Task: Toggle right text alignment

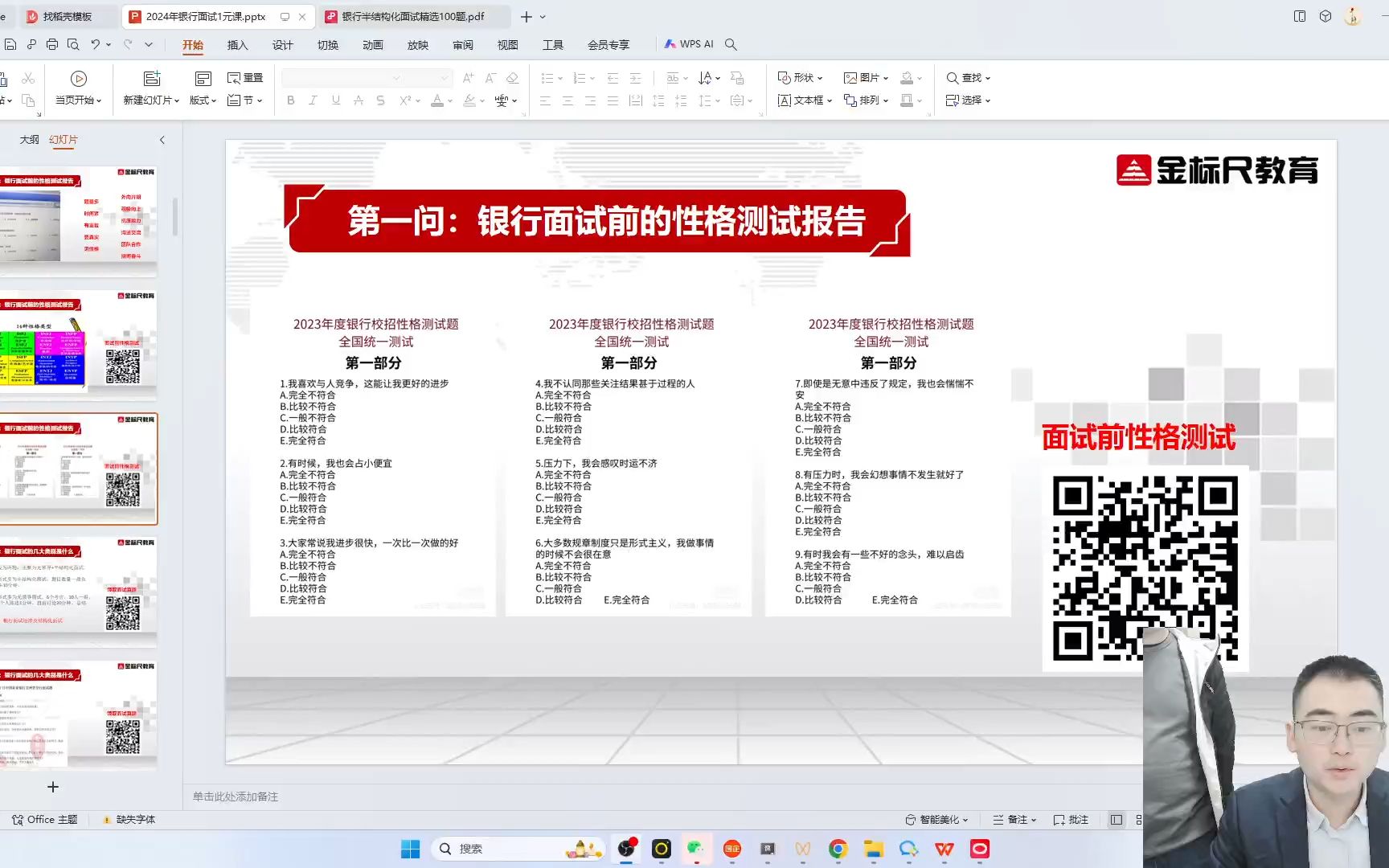Action: pos(590,100)
